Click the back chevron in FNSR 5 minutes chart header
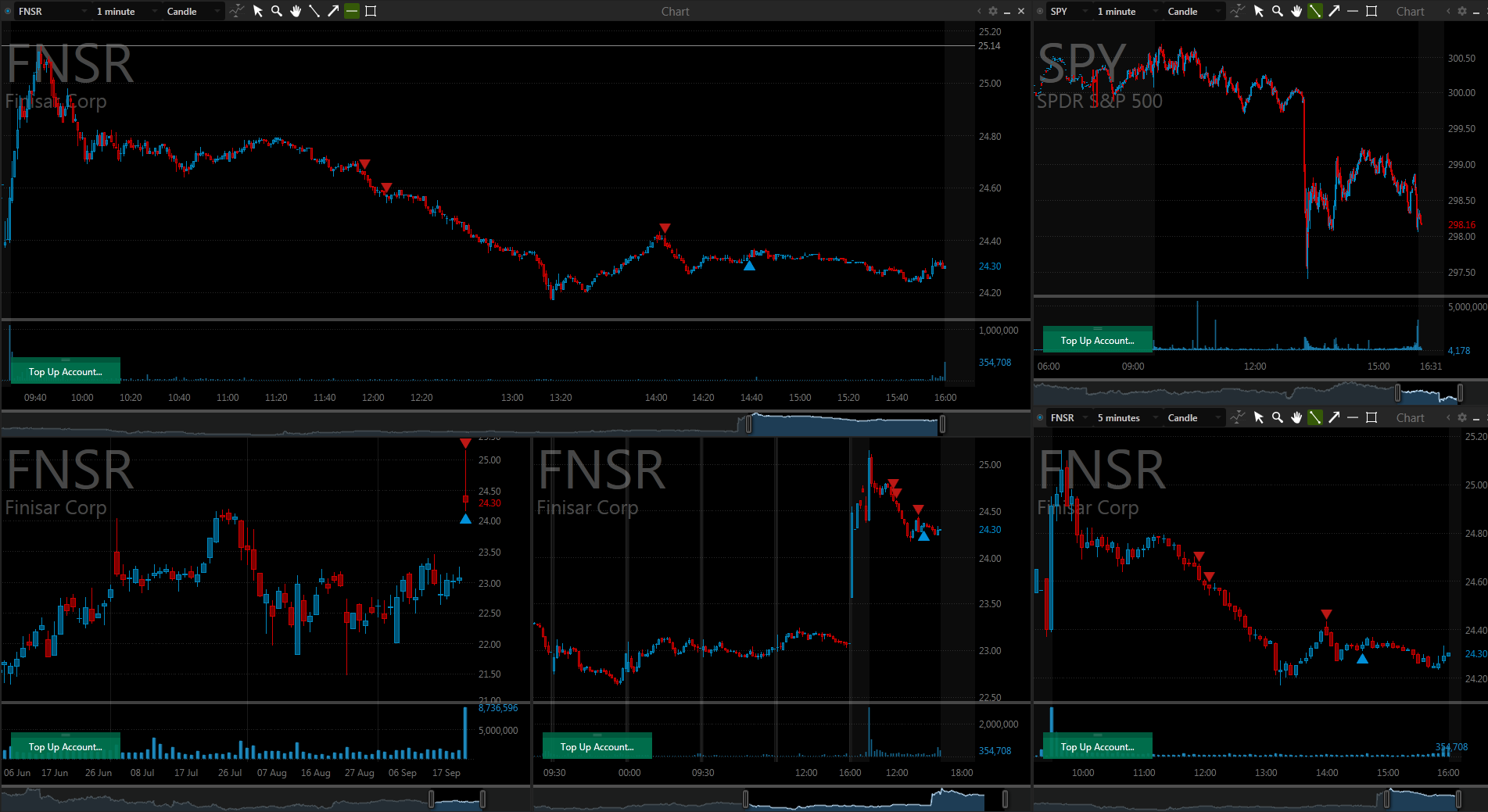The width and height of the screenshot is (1488, 812). [1448, 417]
